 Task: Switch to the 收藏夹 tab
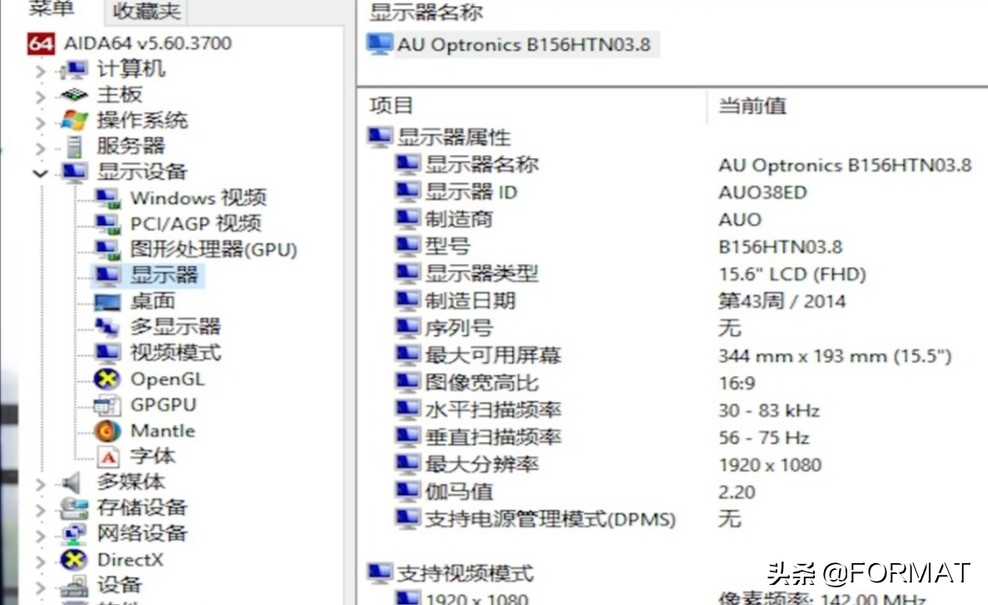point(147,12)
